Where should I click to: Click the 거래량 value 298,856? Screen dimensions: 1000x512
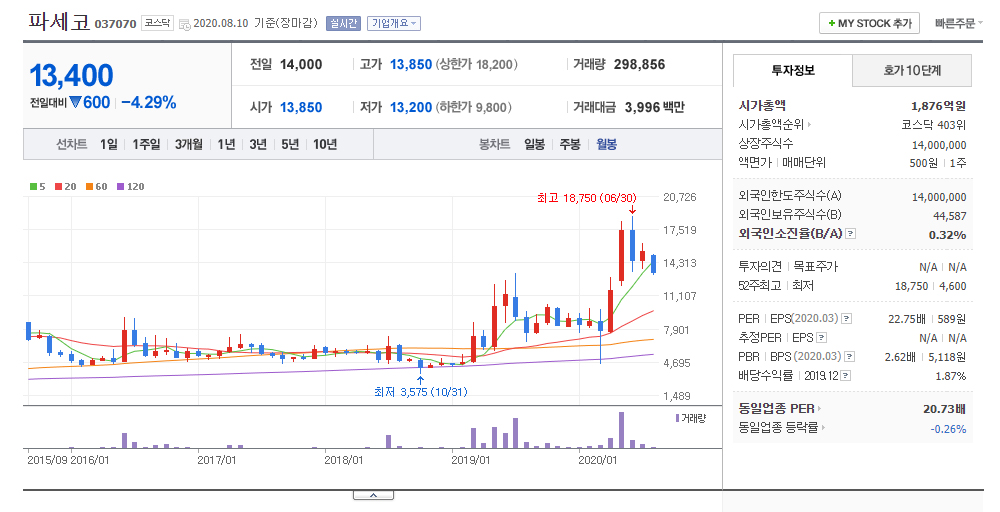639,64
